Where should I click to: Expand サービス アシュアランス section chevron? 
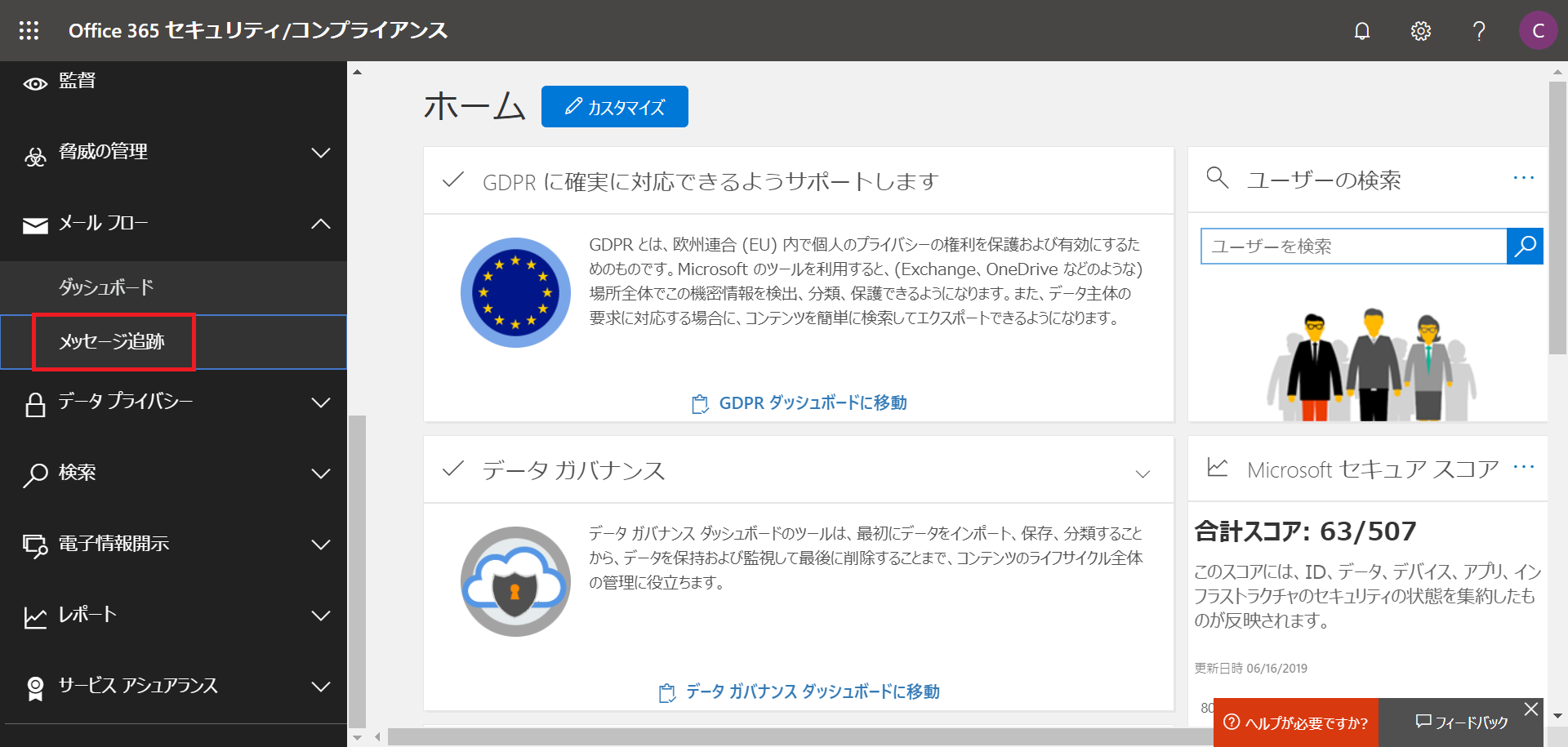[x=321, y=687]
